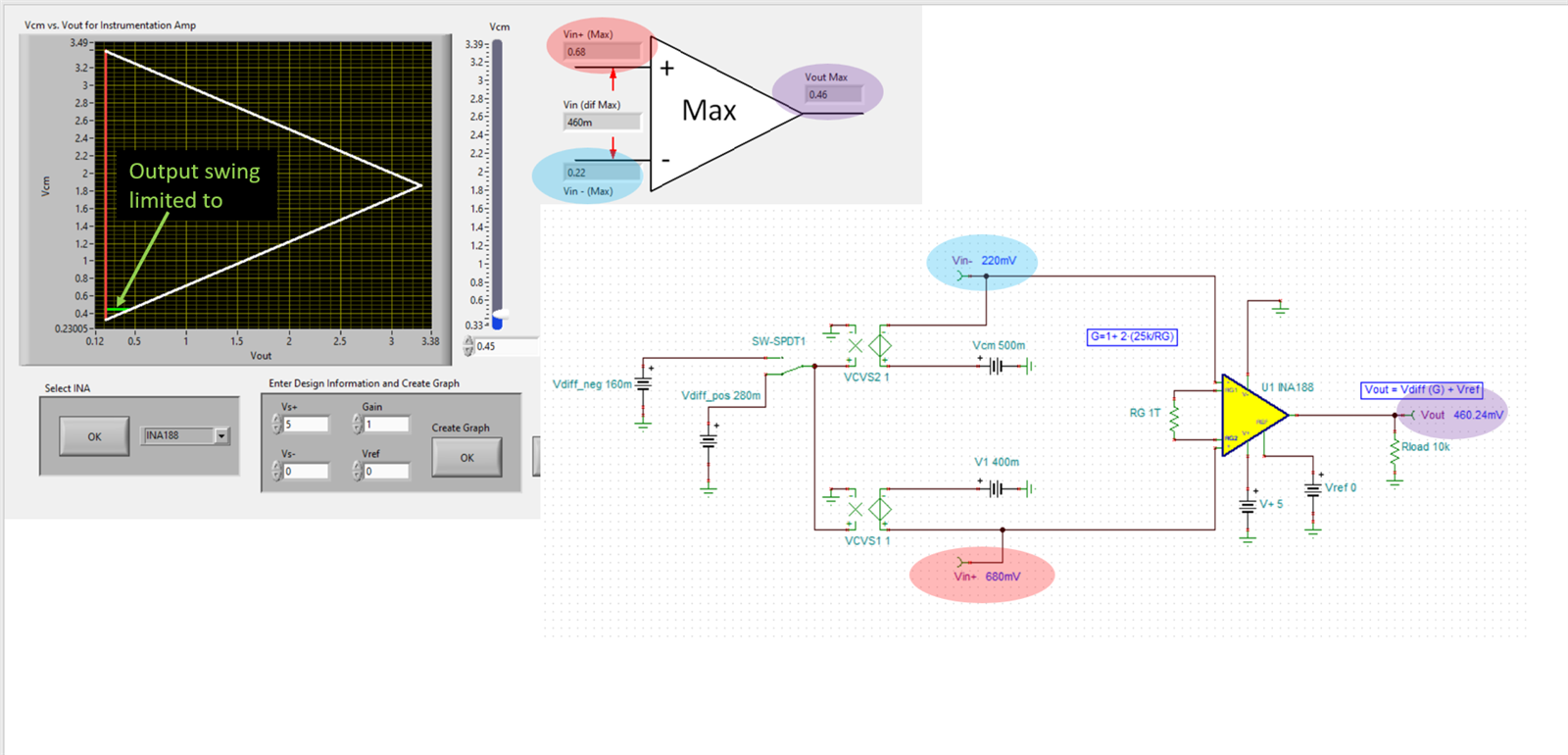Click the Enter Design Information heading

pyautogui.click(x=364, y=383)
